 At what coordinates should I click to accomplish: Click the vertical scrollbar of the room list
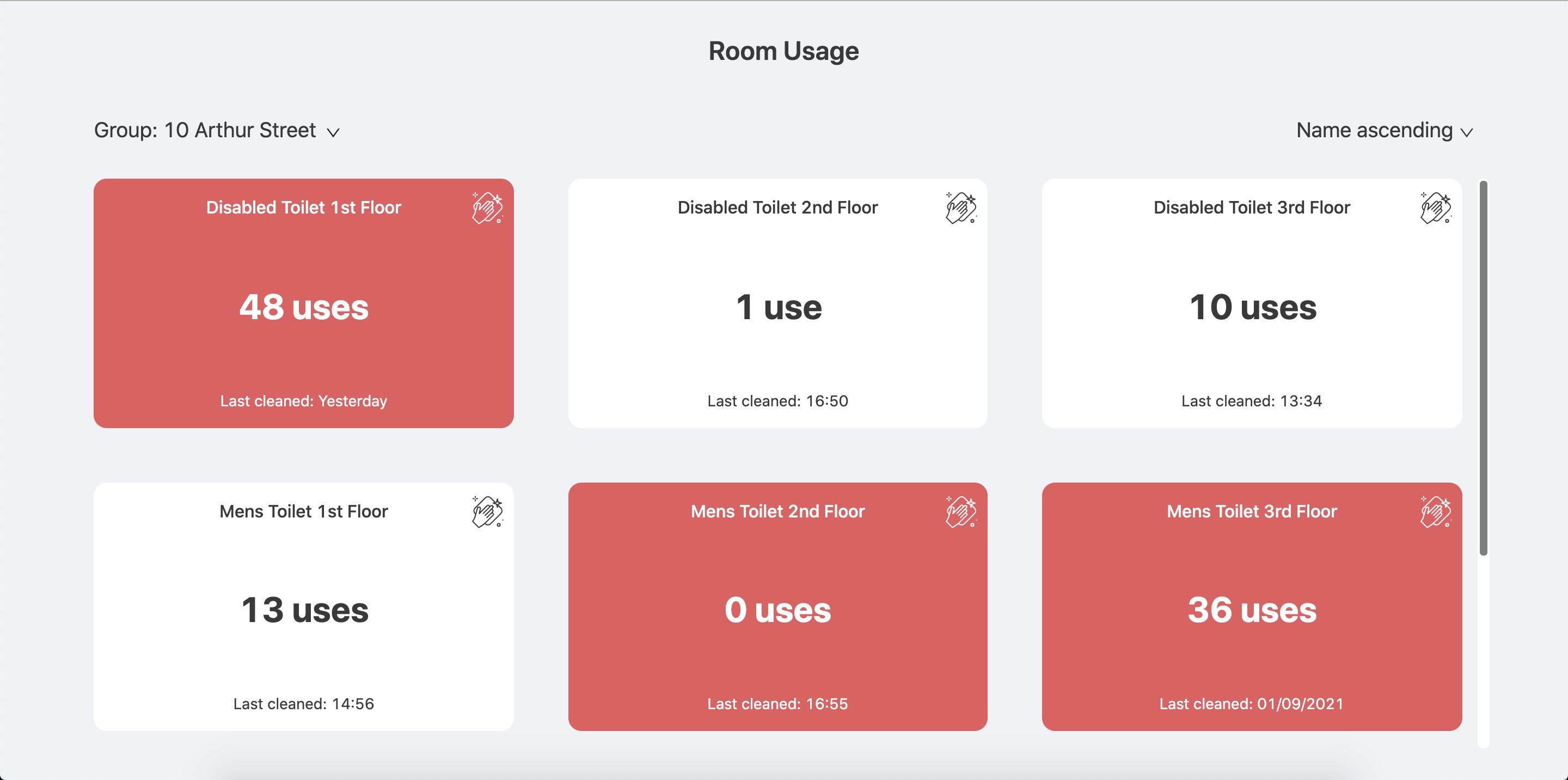click(x=1484, y=368)
